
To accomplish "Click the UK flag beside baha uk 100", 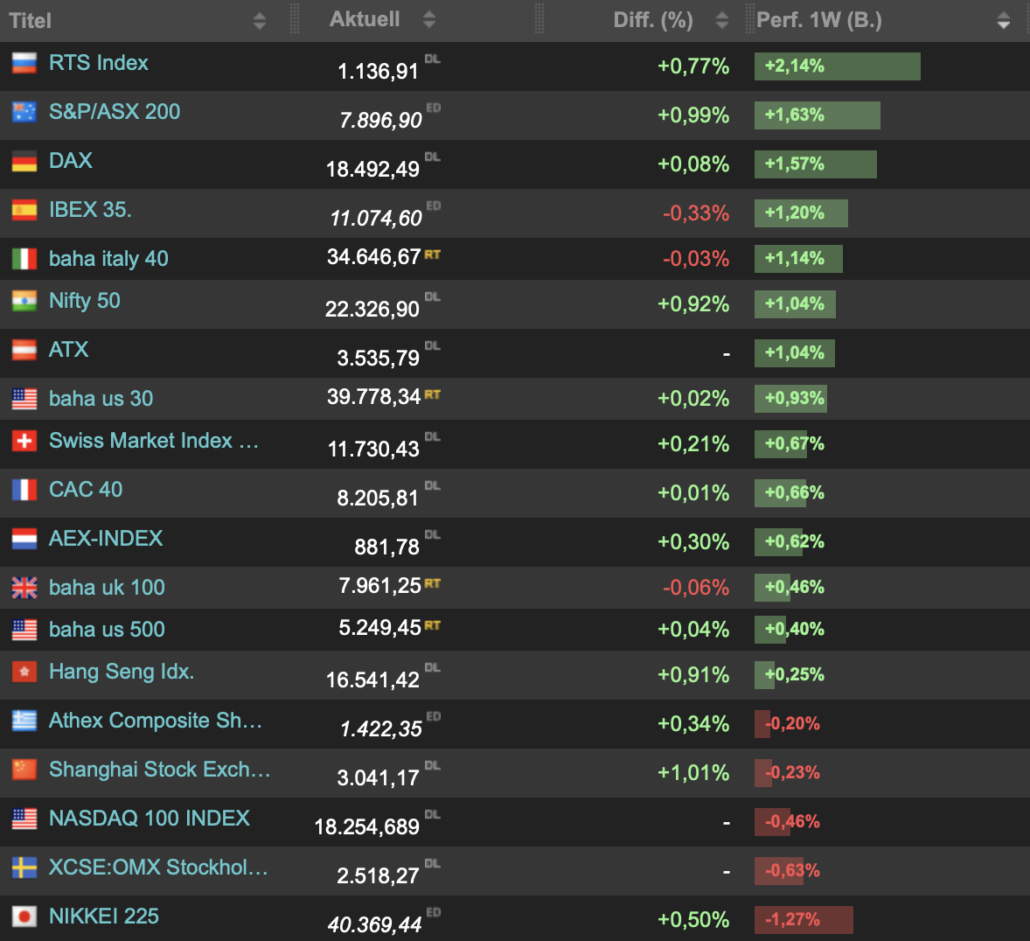I will click(24, 588).
